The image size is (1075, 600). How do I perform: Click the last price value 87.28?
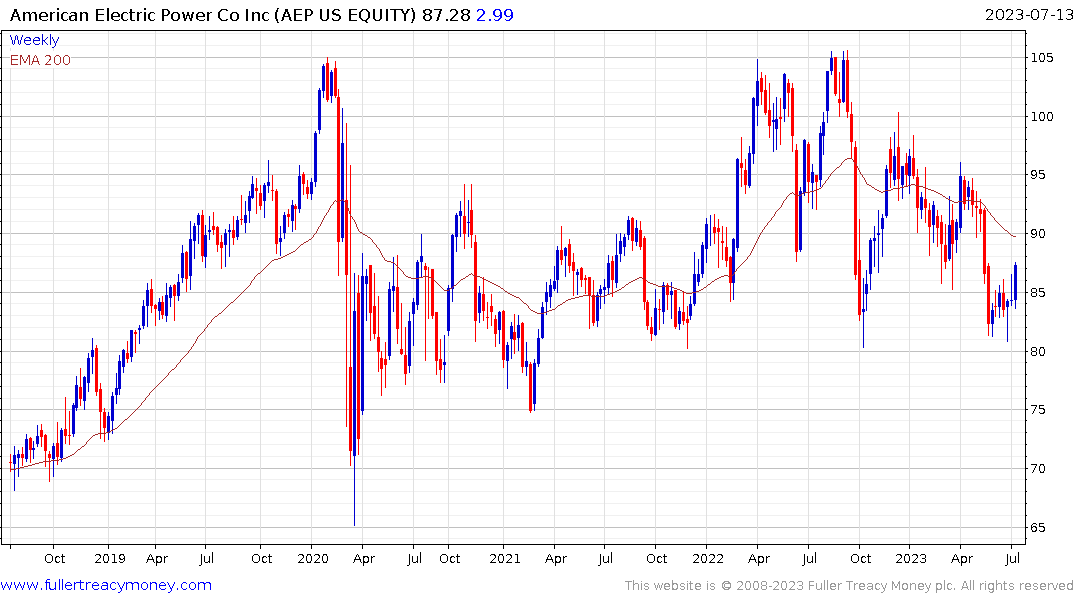446,15
